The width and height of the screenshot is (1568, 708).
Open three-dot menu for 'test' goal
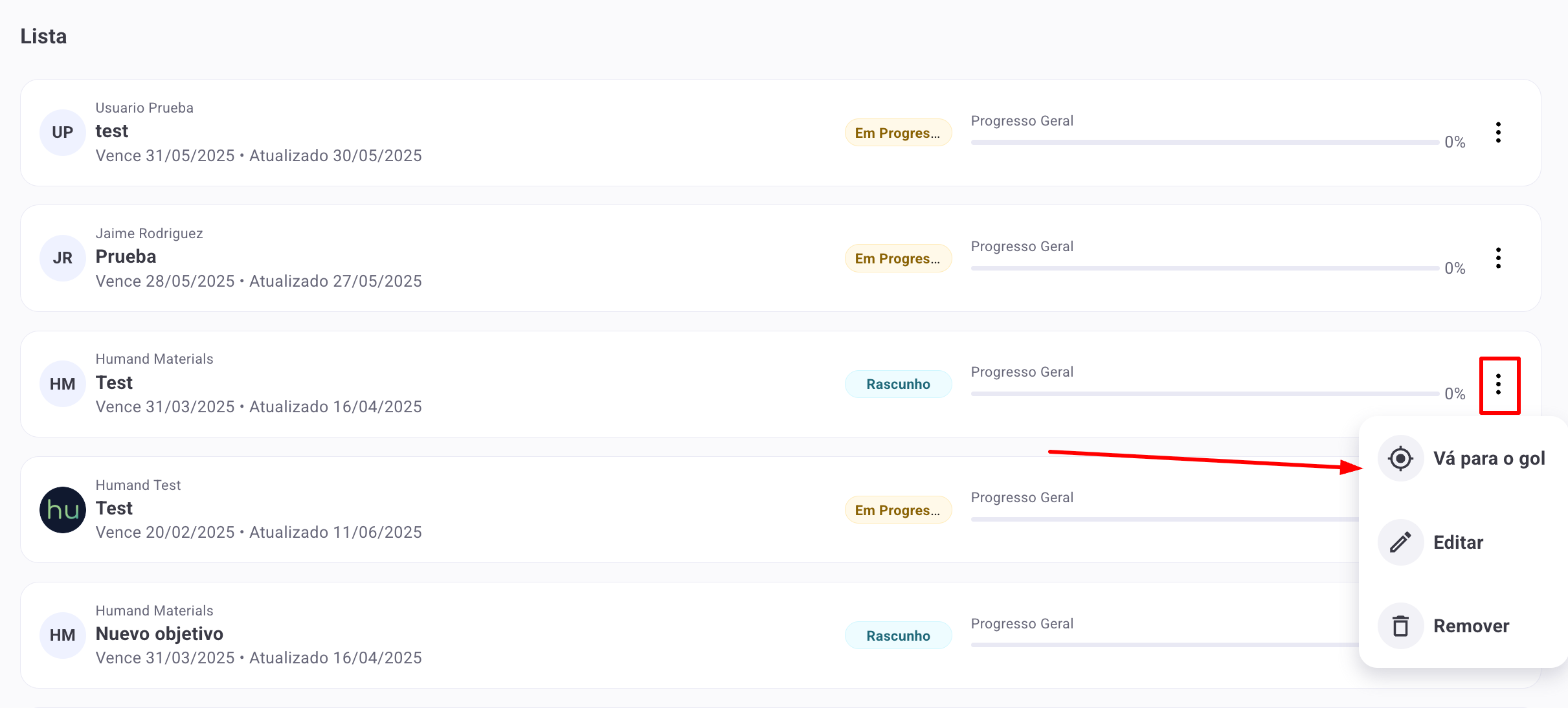click(x=1498, y=133)
